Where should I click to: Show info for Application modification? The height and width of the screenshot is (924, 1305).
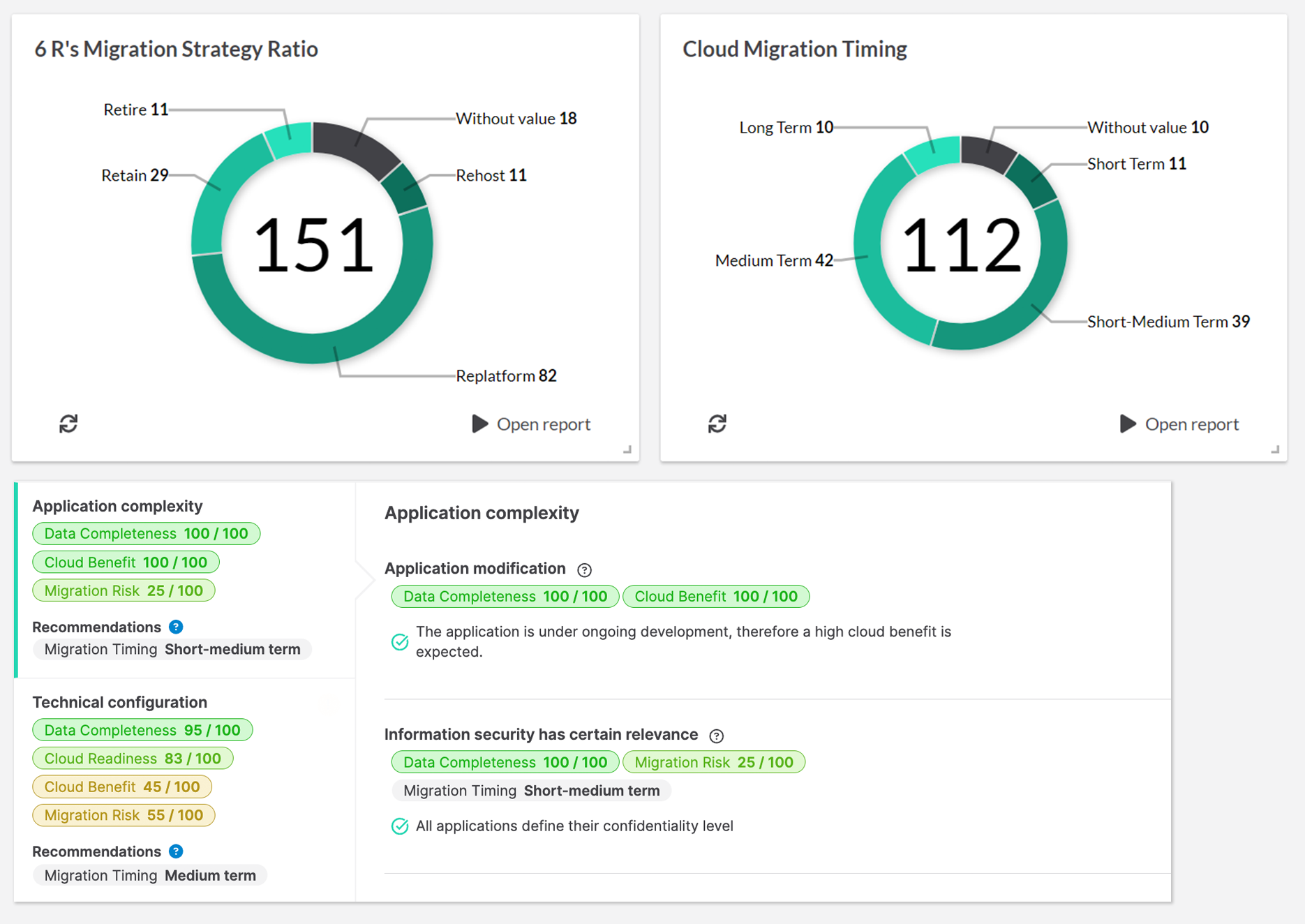[585, 569]
